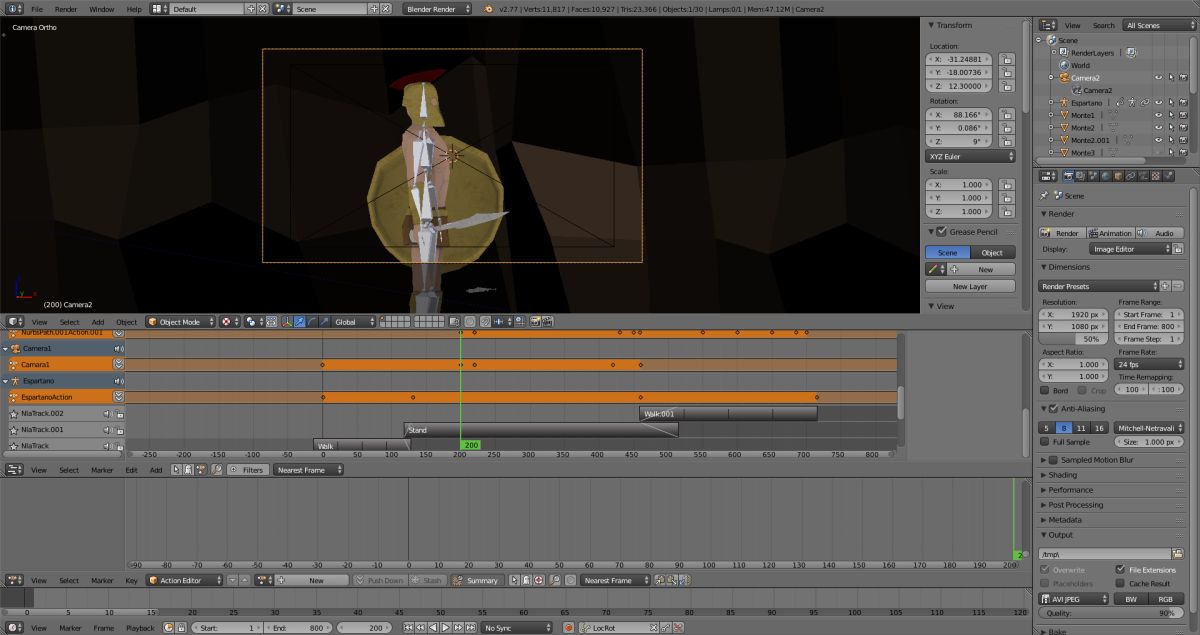
Task: Click the auto-keyframe record button
Action: (568, 627)
